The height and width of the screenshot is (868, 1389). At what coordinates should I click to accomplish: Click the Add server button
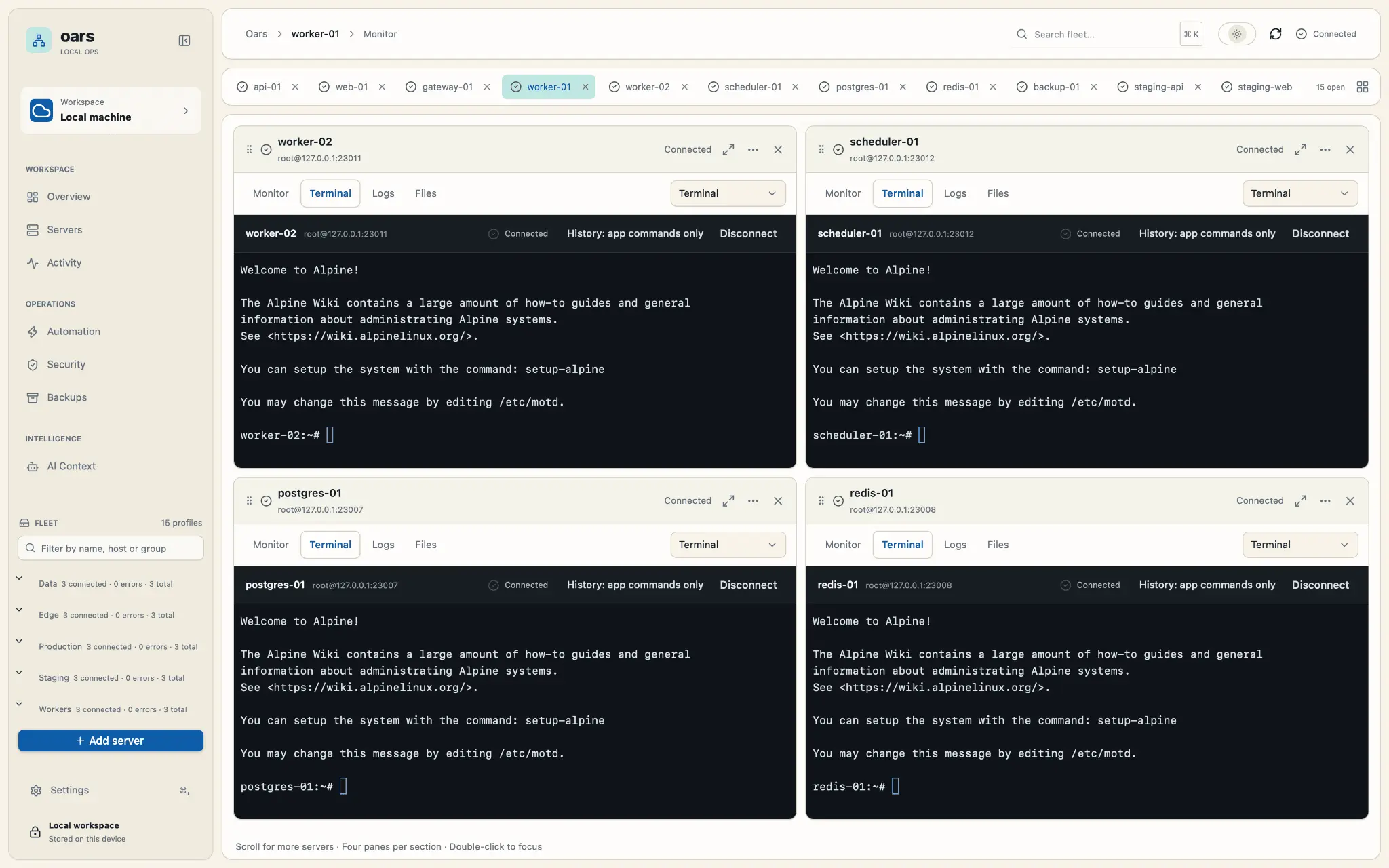[111, 741]
